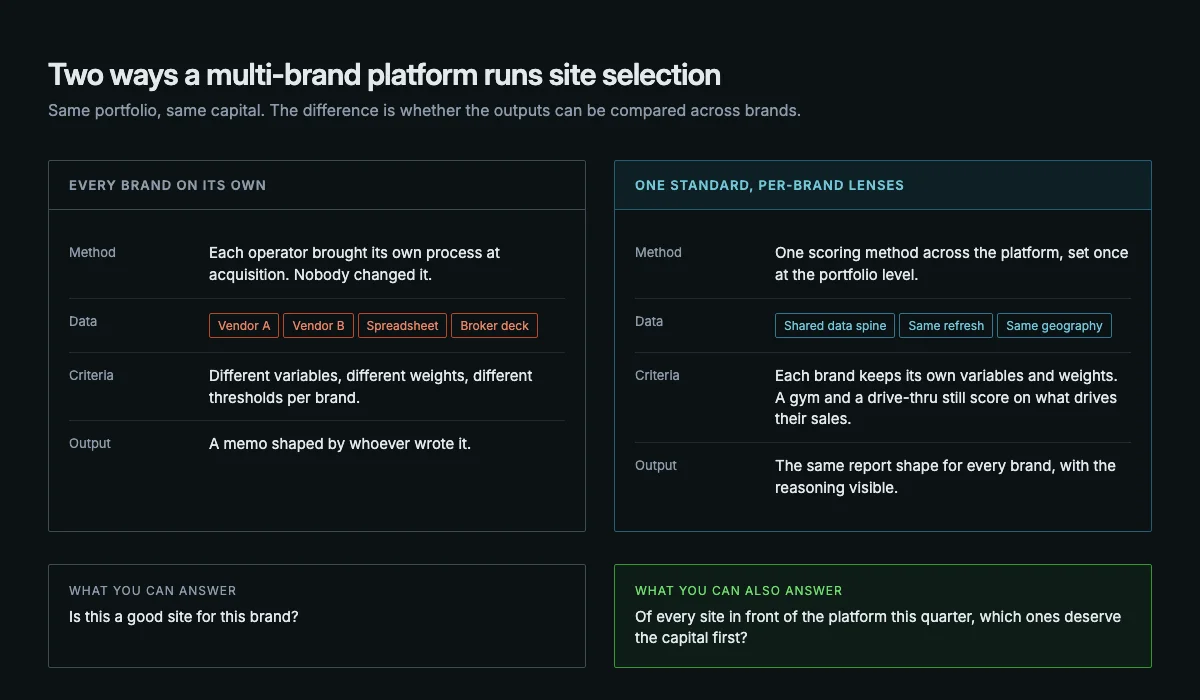Click the Data label in the right card

(649, 322)
